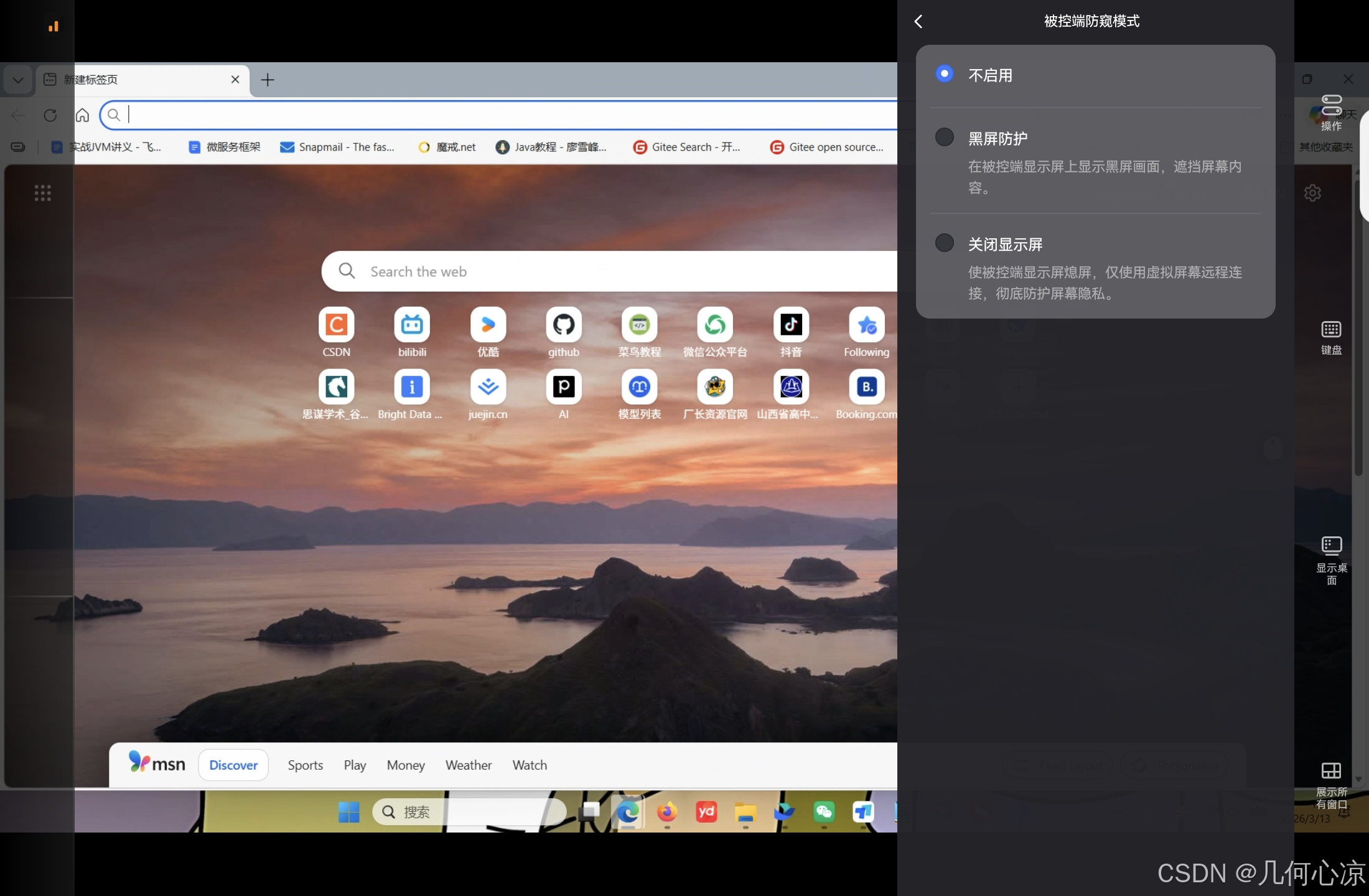The image size is (1369, 896).
Task: Select the 黑屏防护 radio option
Action: 945,138
